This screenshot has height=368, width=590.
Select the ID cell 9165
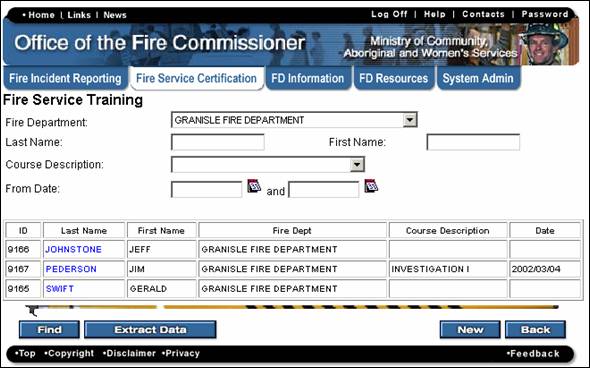click(x=23, y=289)
